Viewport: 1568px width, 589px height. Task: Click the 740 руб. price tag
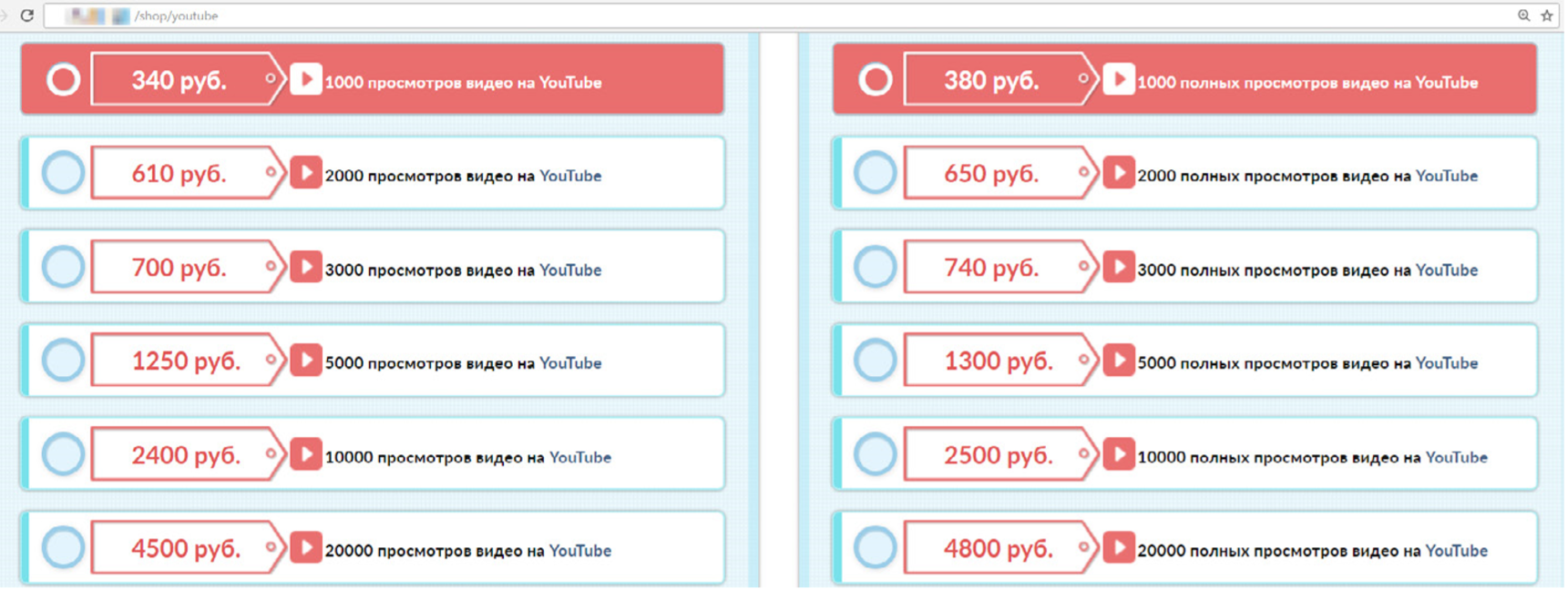tap(1001, 267)
